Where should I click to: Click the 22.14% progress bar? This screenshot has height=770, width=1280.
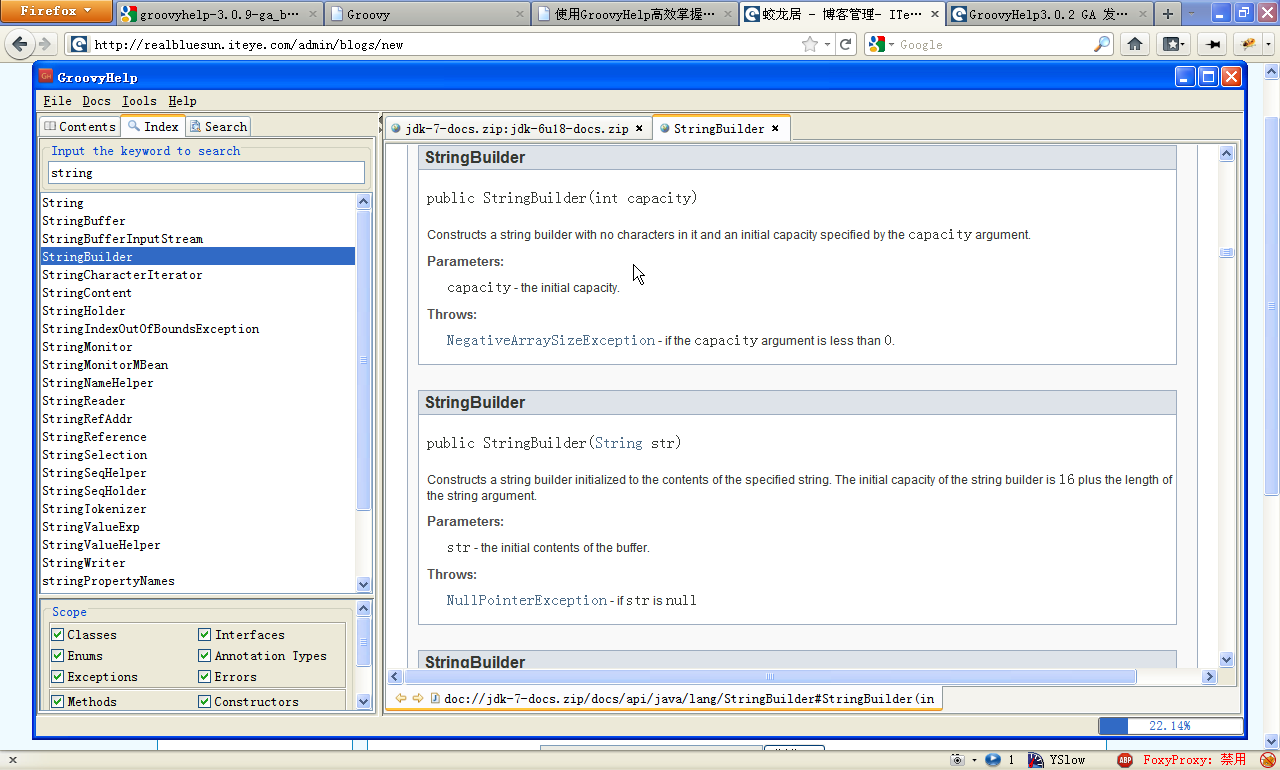point(1170,726)
